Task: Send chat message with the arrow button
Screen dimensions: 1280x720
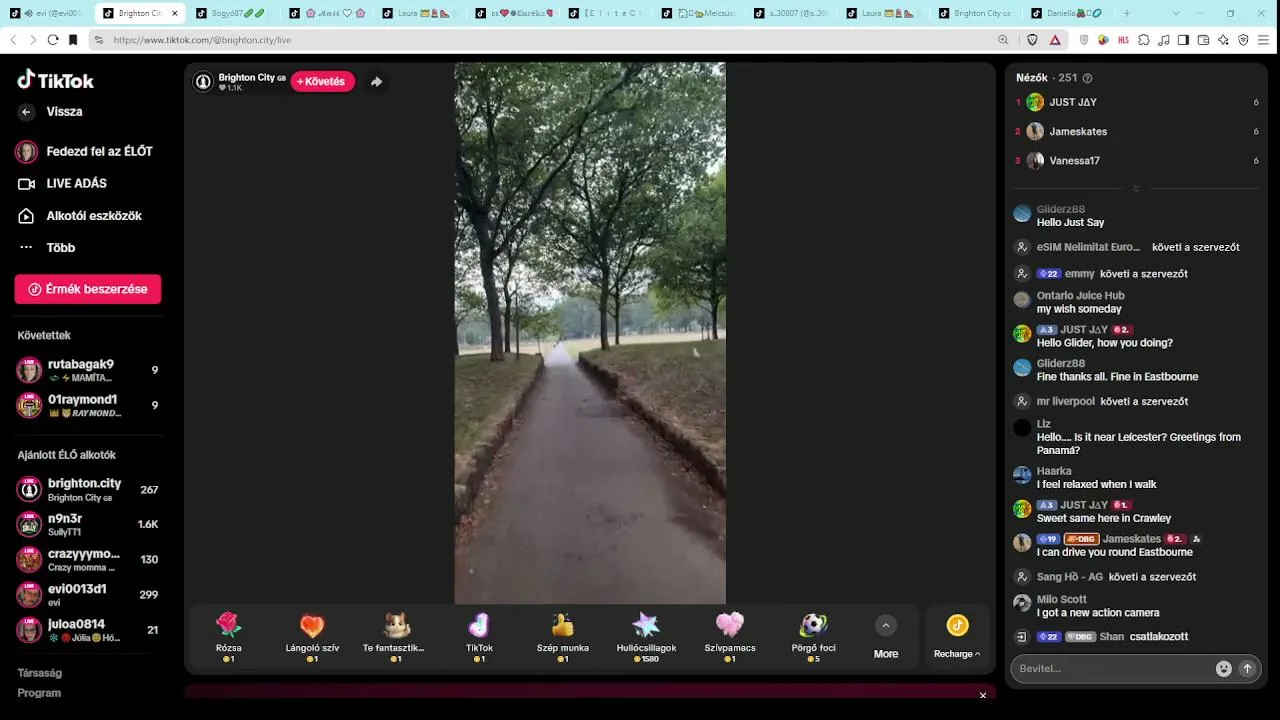Action: 1247,669
